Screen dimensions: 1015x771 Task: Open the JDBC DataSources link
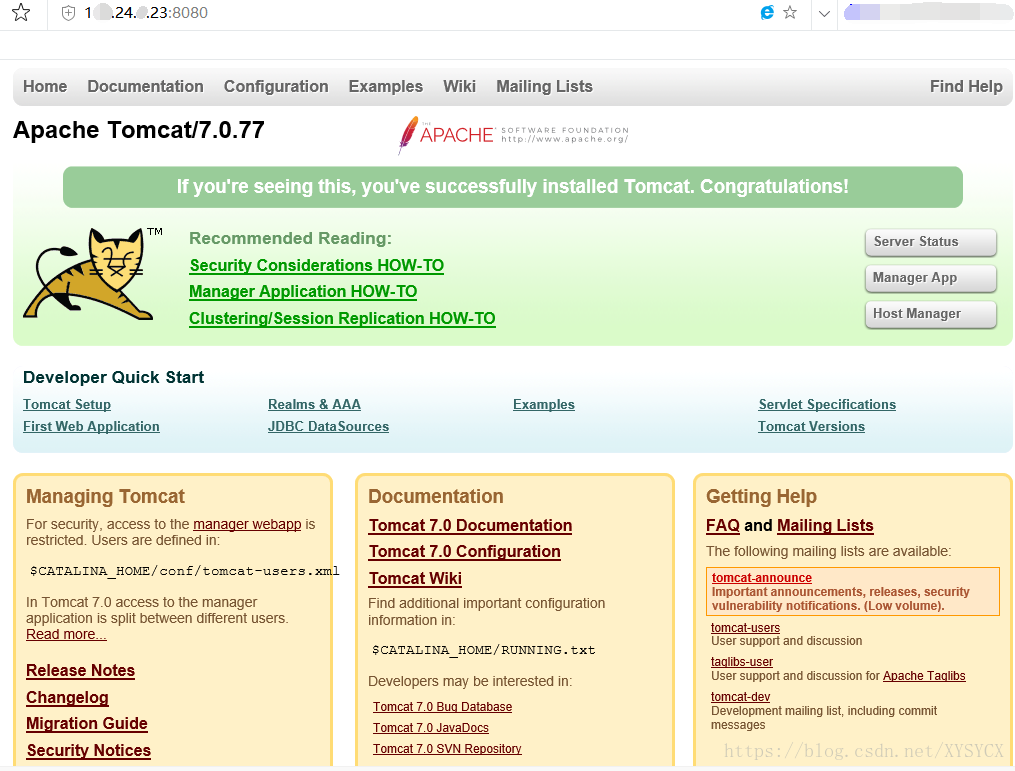[328, 427]
